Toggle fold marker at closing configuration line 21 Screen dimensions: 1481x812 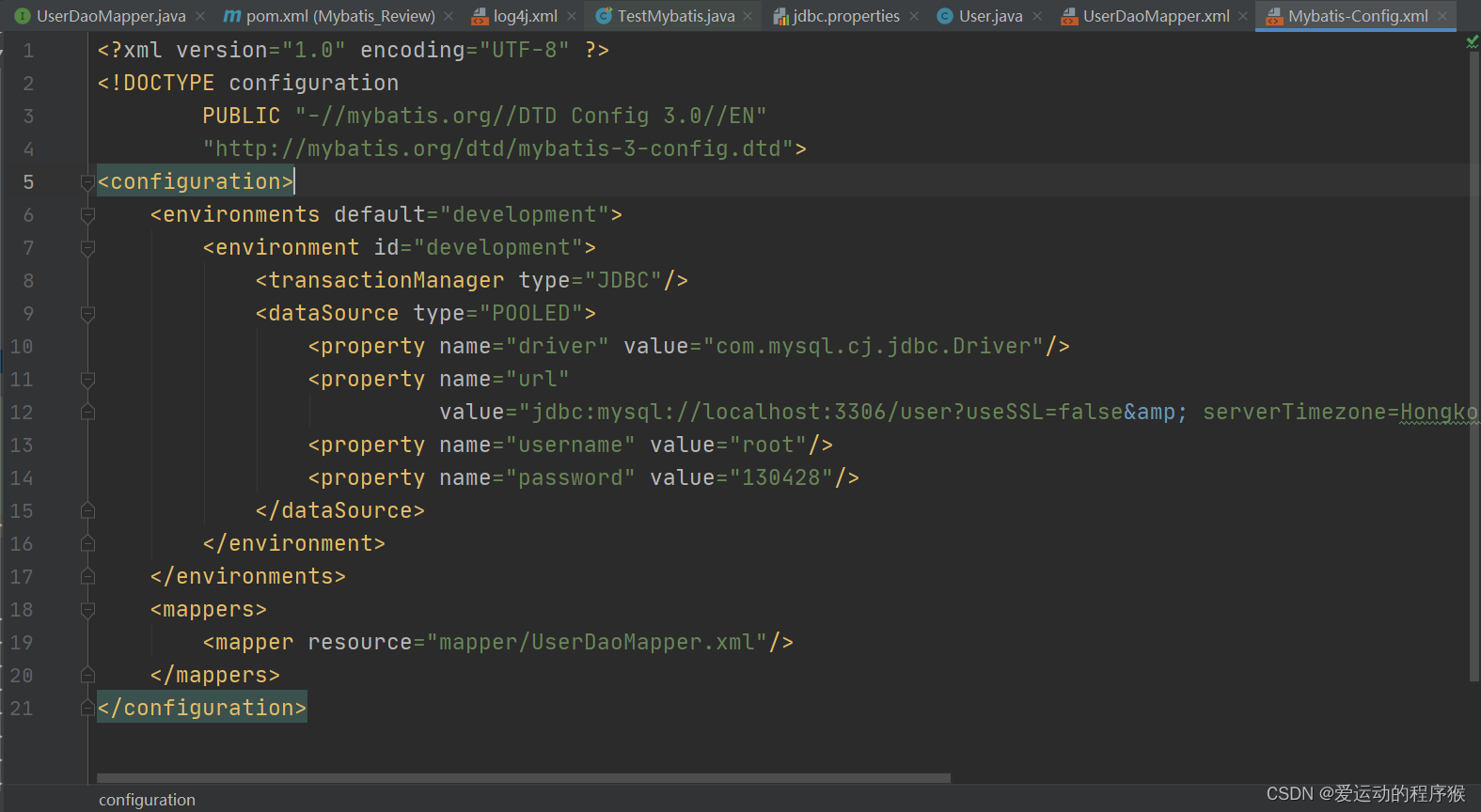coord(87,708)
